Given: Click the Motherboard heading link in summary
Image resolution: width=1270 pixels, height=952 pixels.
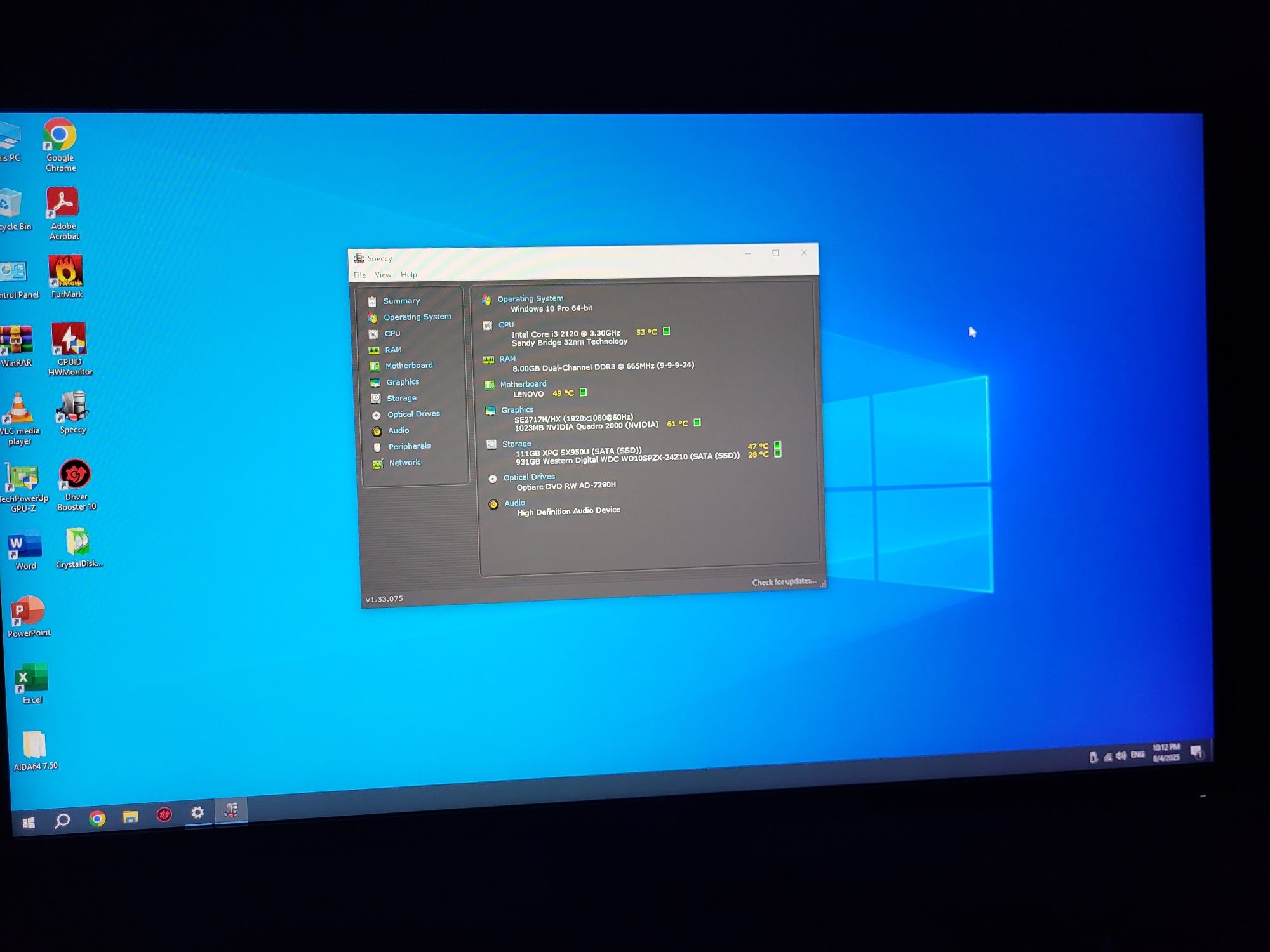Looking at the screenshot, I should pos(523,384).
